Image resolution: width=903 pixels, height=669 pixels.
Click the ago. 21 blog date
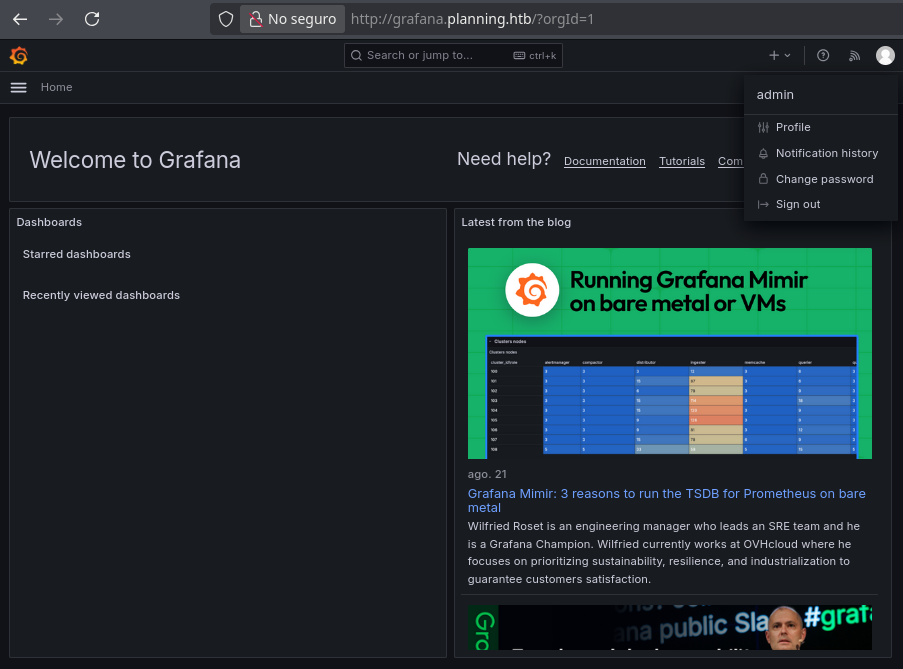click(487, 474)
